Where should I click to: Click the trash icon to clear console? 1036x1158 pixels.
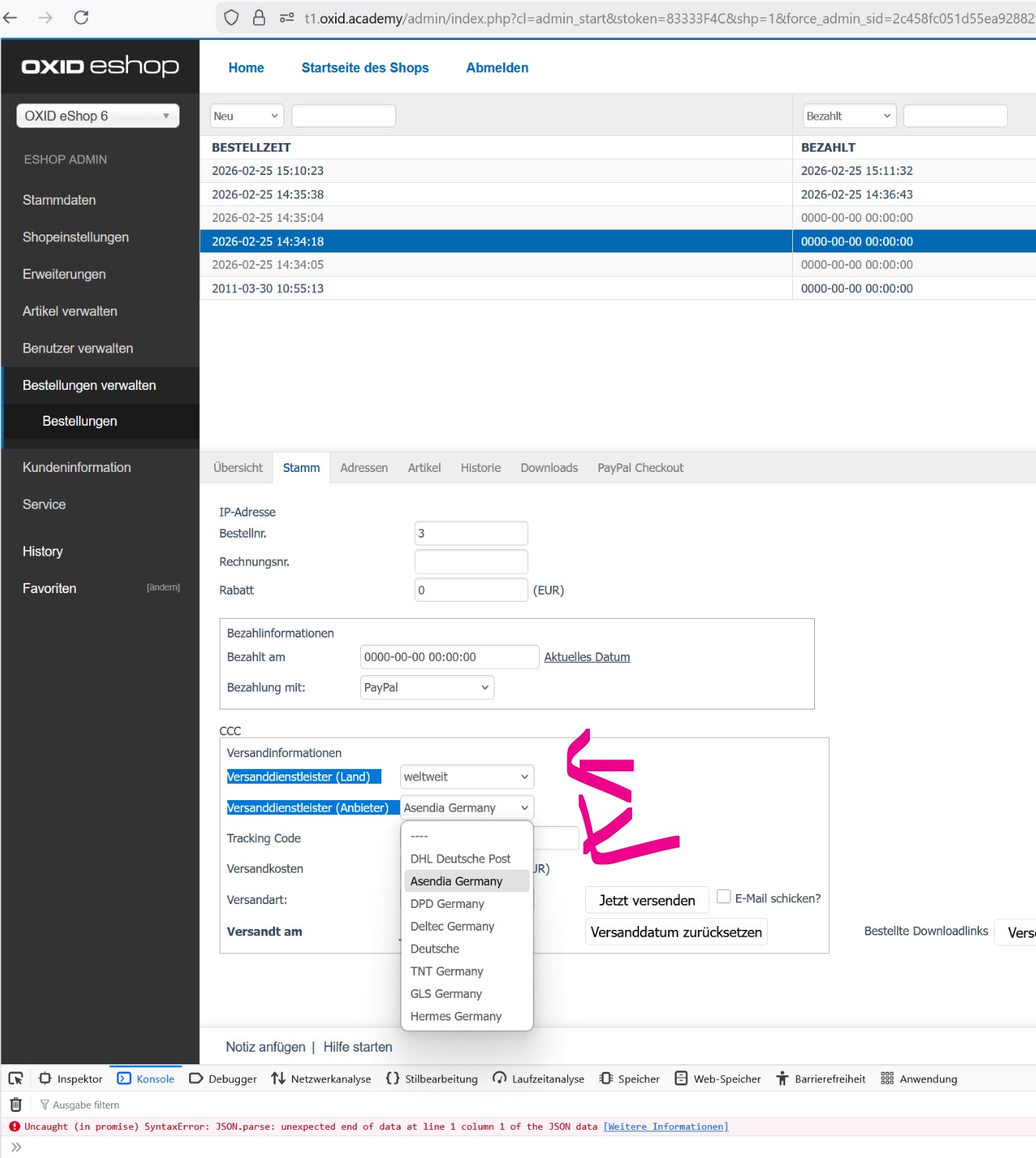pos(16,1104)
